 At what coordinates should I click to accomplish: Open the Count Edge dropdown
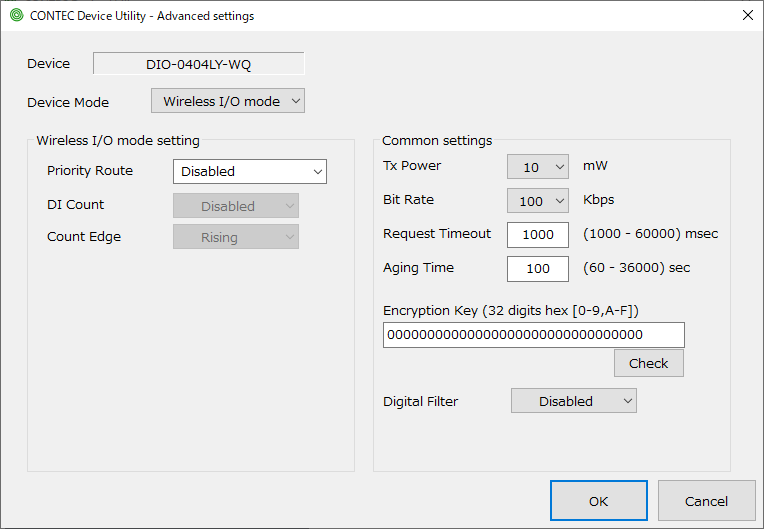click(236, 237)
